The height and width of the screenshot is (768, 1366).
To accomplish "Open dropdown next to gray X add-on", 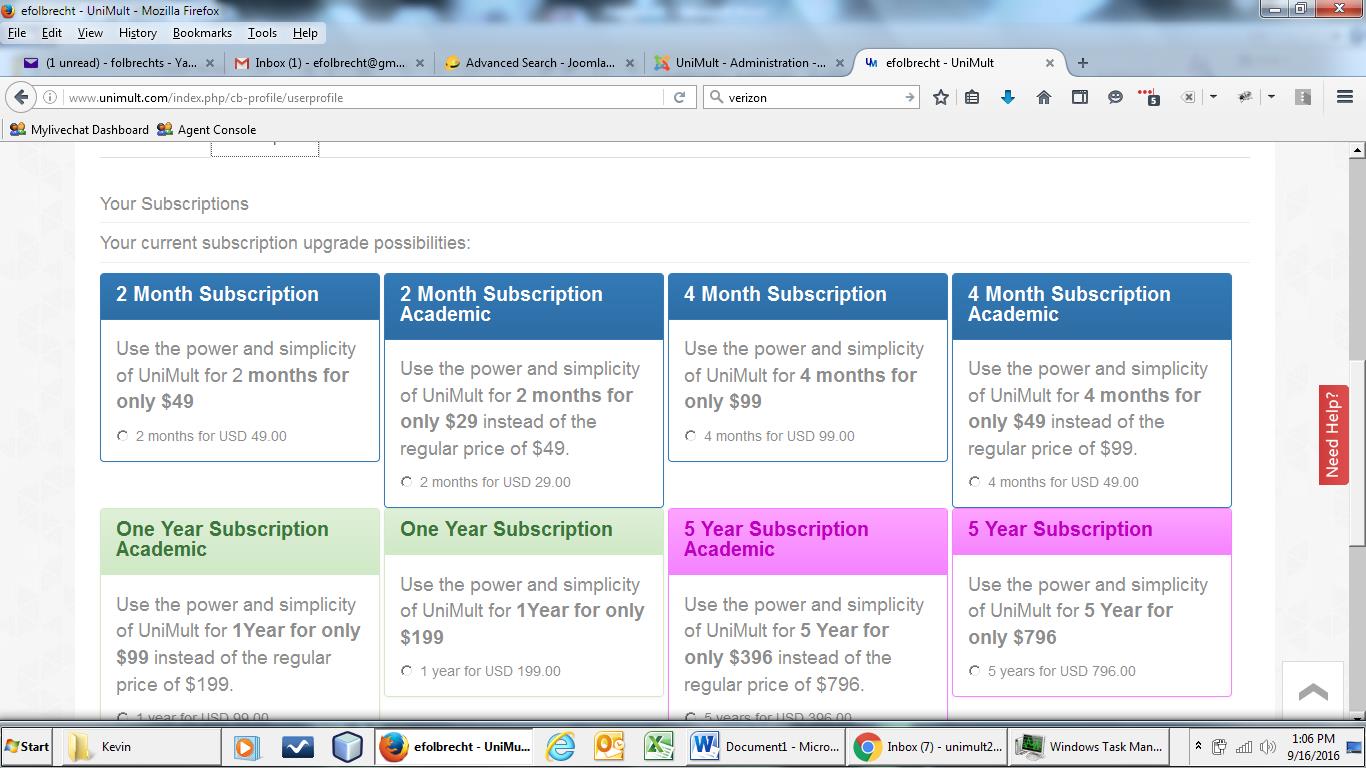I will (1213, 97).
